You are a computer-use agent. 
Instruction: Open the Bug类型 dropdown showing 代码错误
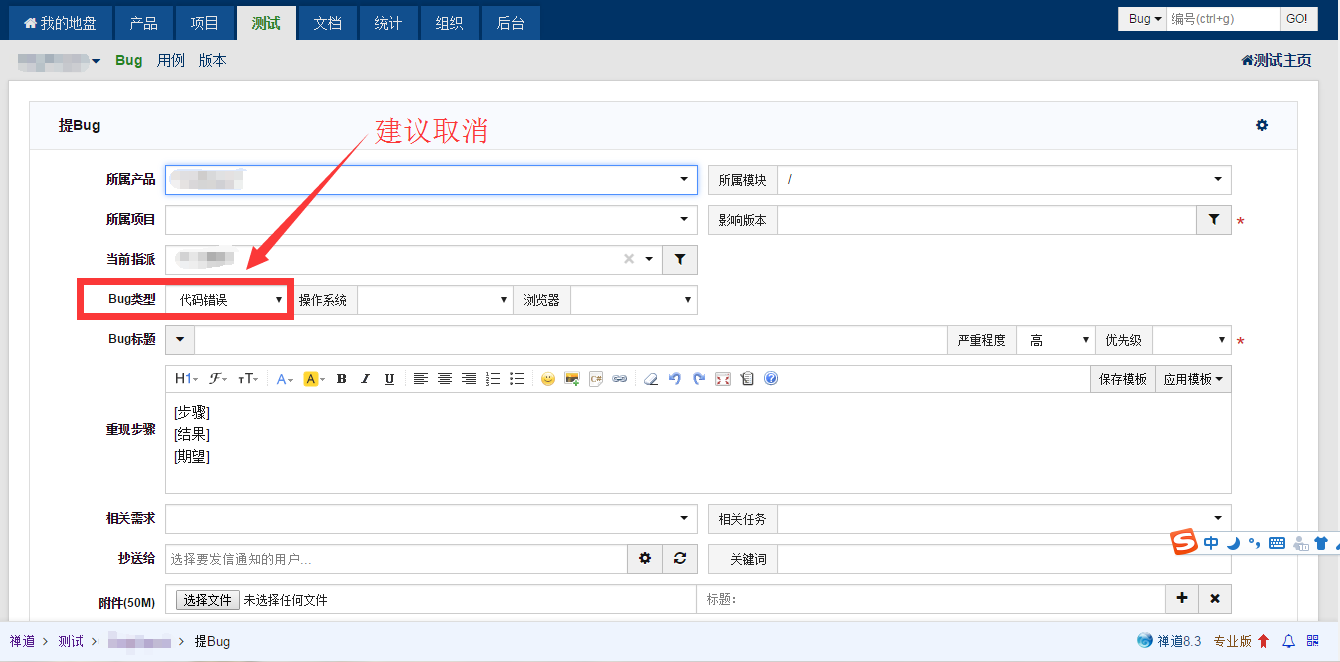pos(229,300)
